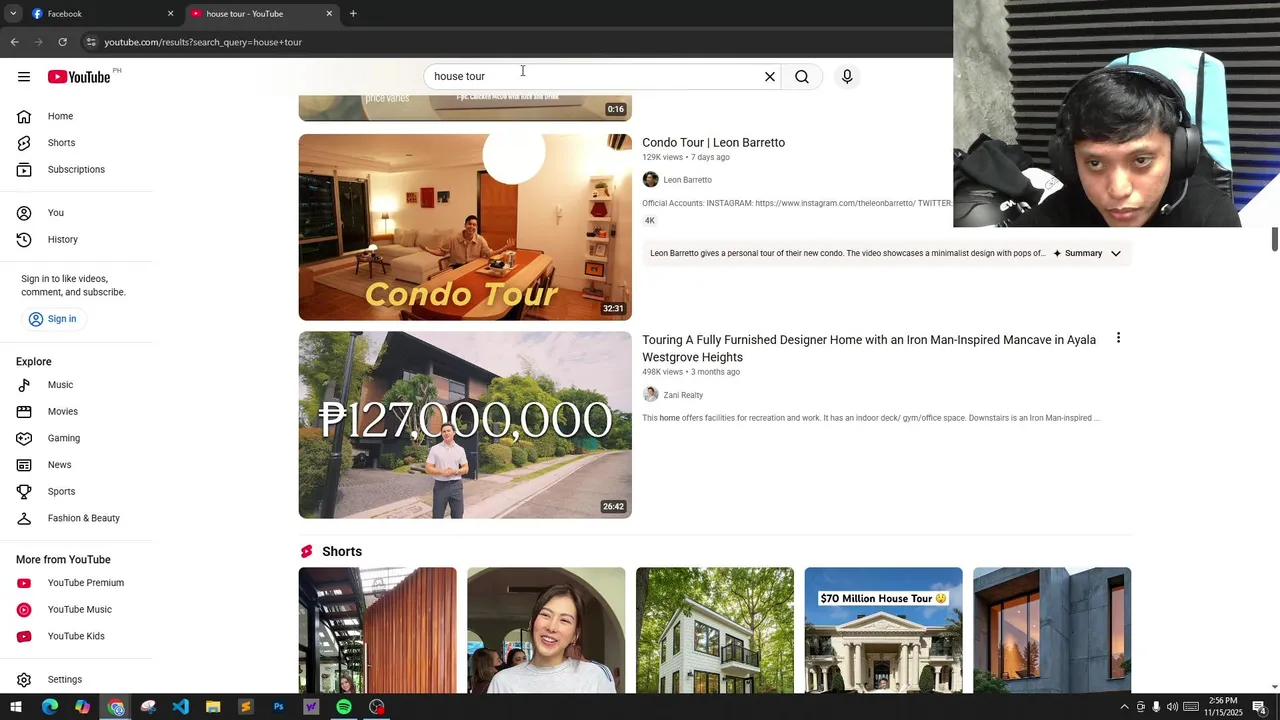Open the volume control in tray
Screen dimensions: 1280x720
(x=1172, y=707)
